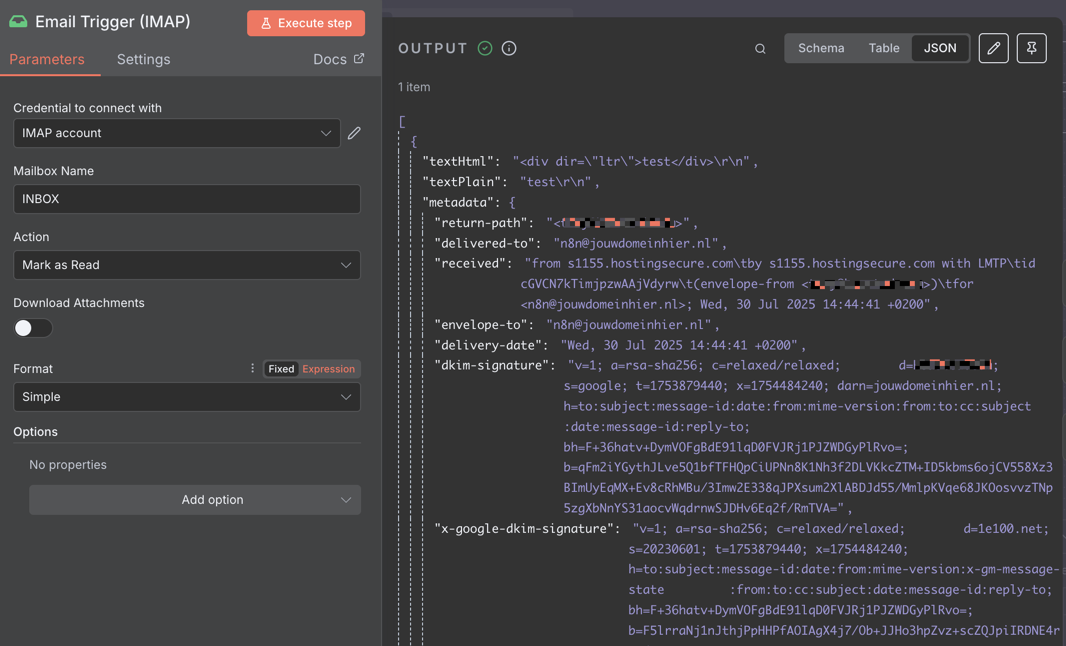This screenshot has width=1066, height=646.
Task: Edit the IMAP account credential pencil icon
Action: click(354, 133)
